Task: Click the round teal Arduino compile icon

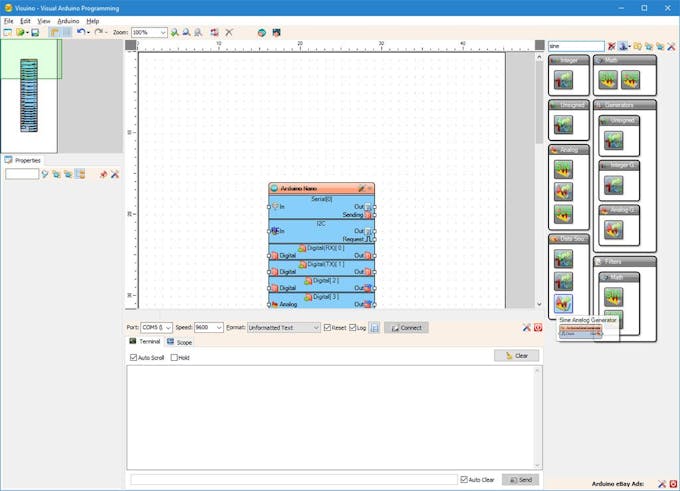Action: [262, 33]
